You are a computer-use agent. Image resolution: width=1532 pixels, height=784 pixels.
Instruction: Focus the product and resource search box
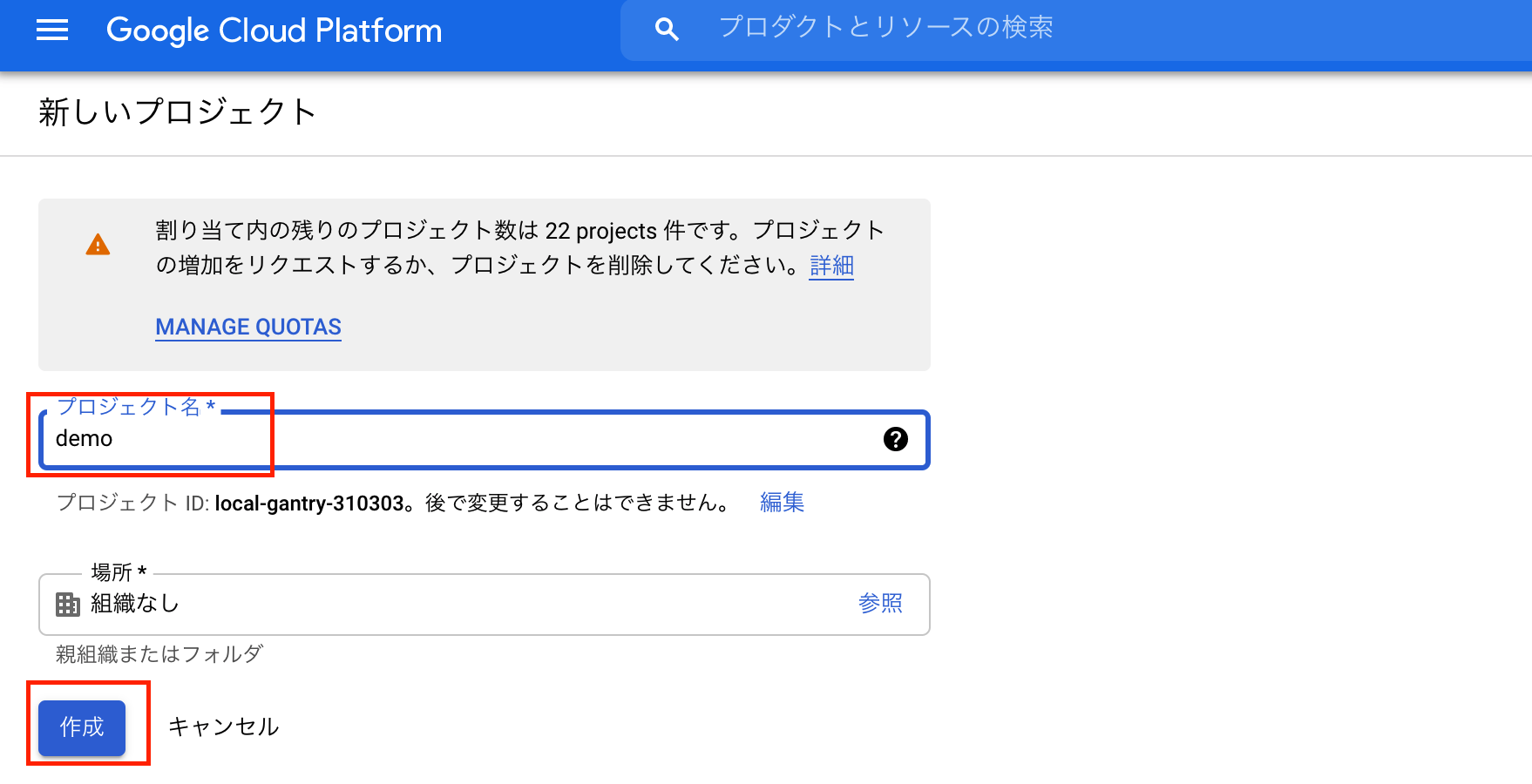pos(1075,30)
